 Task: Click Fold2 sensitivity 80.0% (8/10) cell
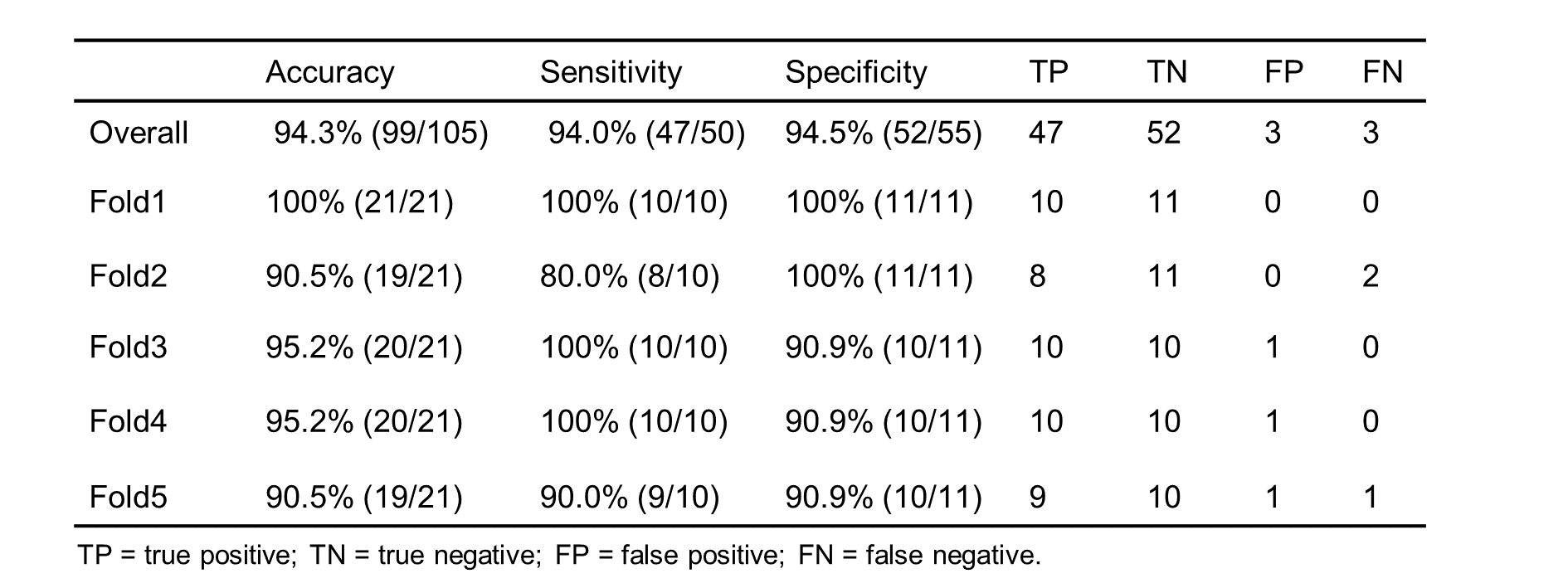pos(629,275)
